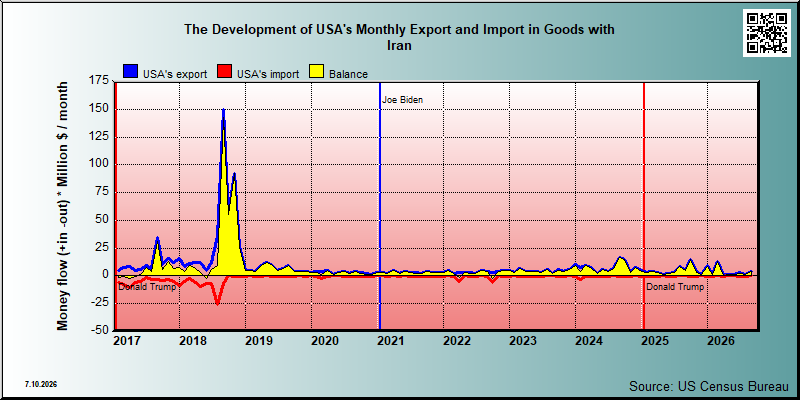Select the 'USA's export' legend label
The width and height of the screenshot is (800, 400).
(x=175, y=74)
